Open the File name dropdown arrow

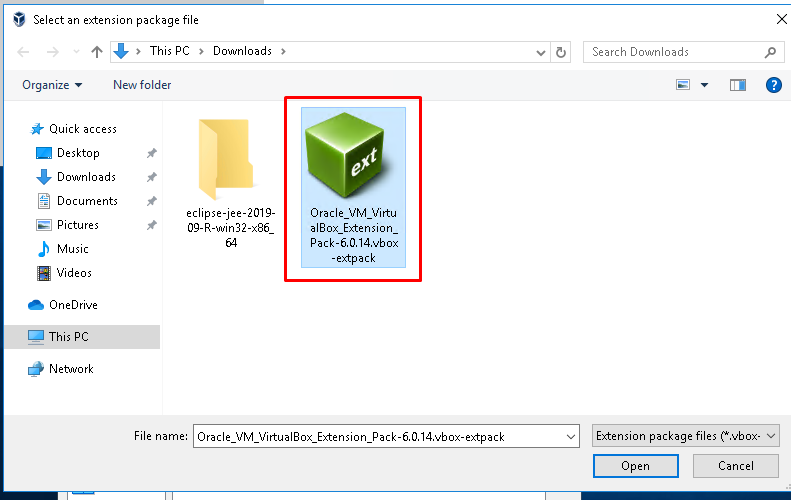tap(571, 436)
